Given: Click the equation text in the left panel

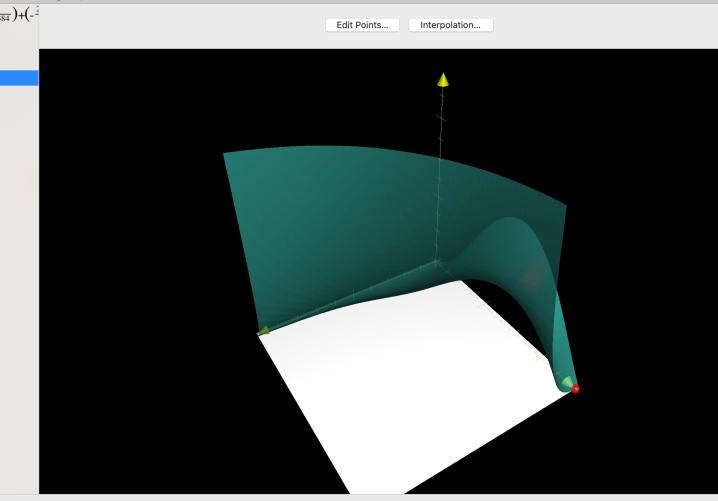Looking at the screenshot, I should (x=19, y=14).
